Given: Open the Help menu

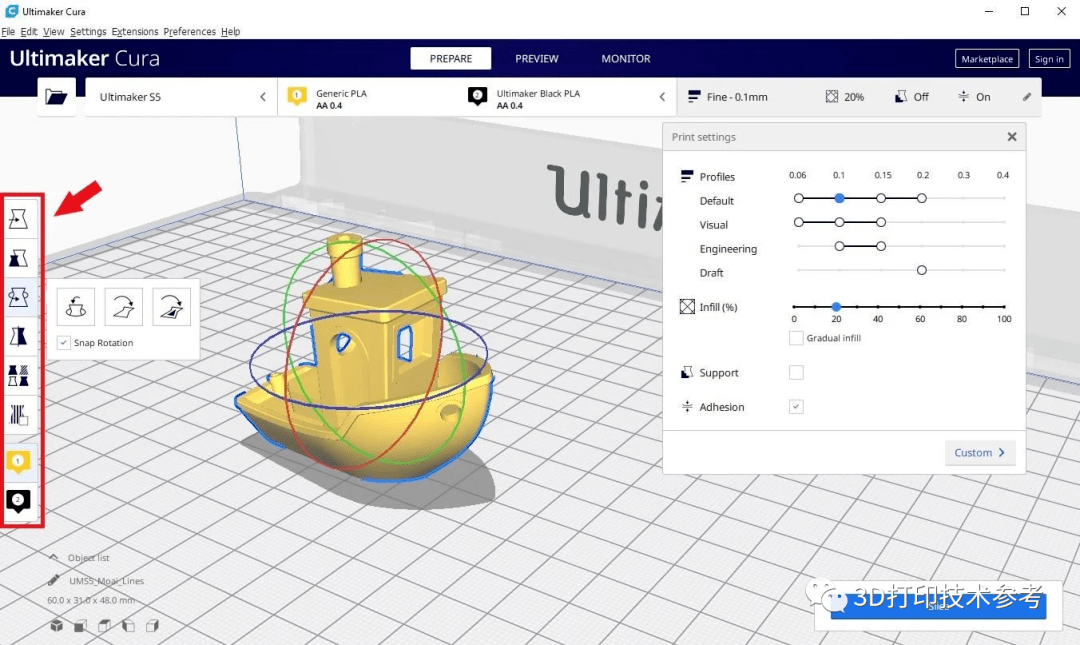Looking at the screenshot, I should [231, 32].
